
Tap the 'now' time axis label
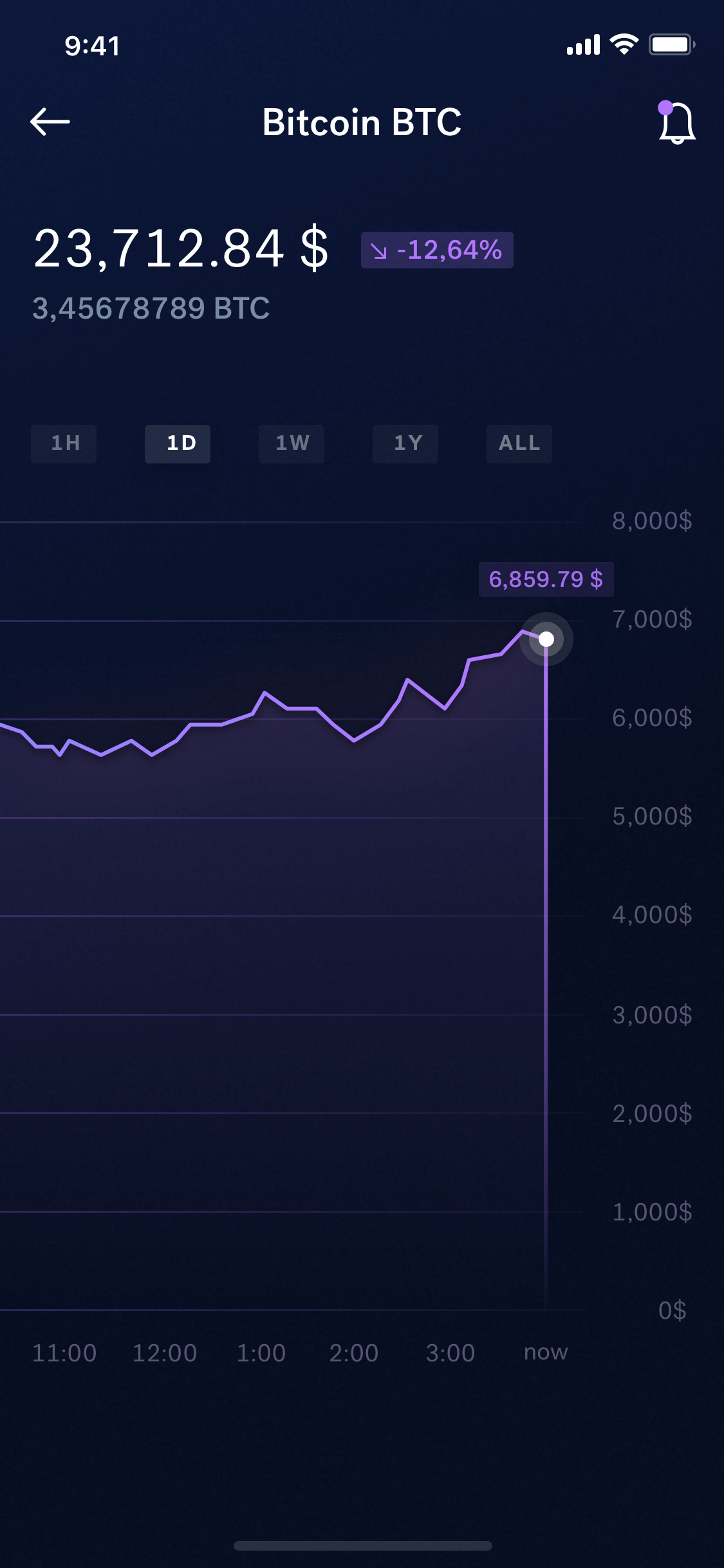point(546,1353)
